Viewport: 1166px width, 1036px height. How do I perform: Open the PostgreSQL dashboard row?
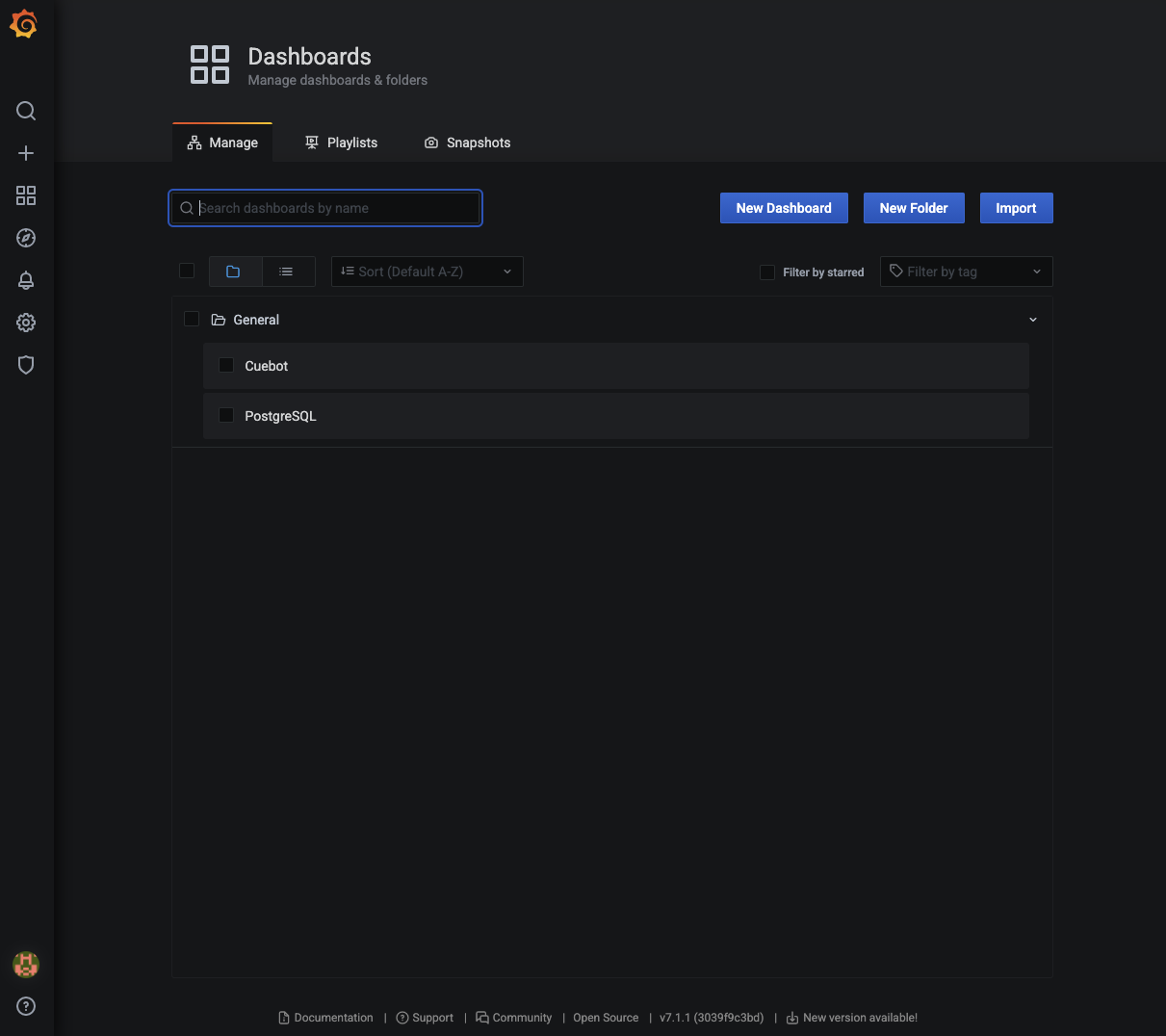click(616, 416)
